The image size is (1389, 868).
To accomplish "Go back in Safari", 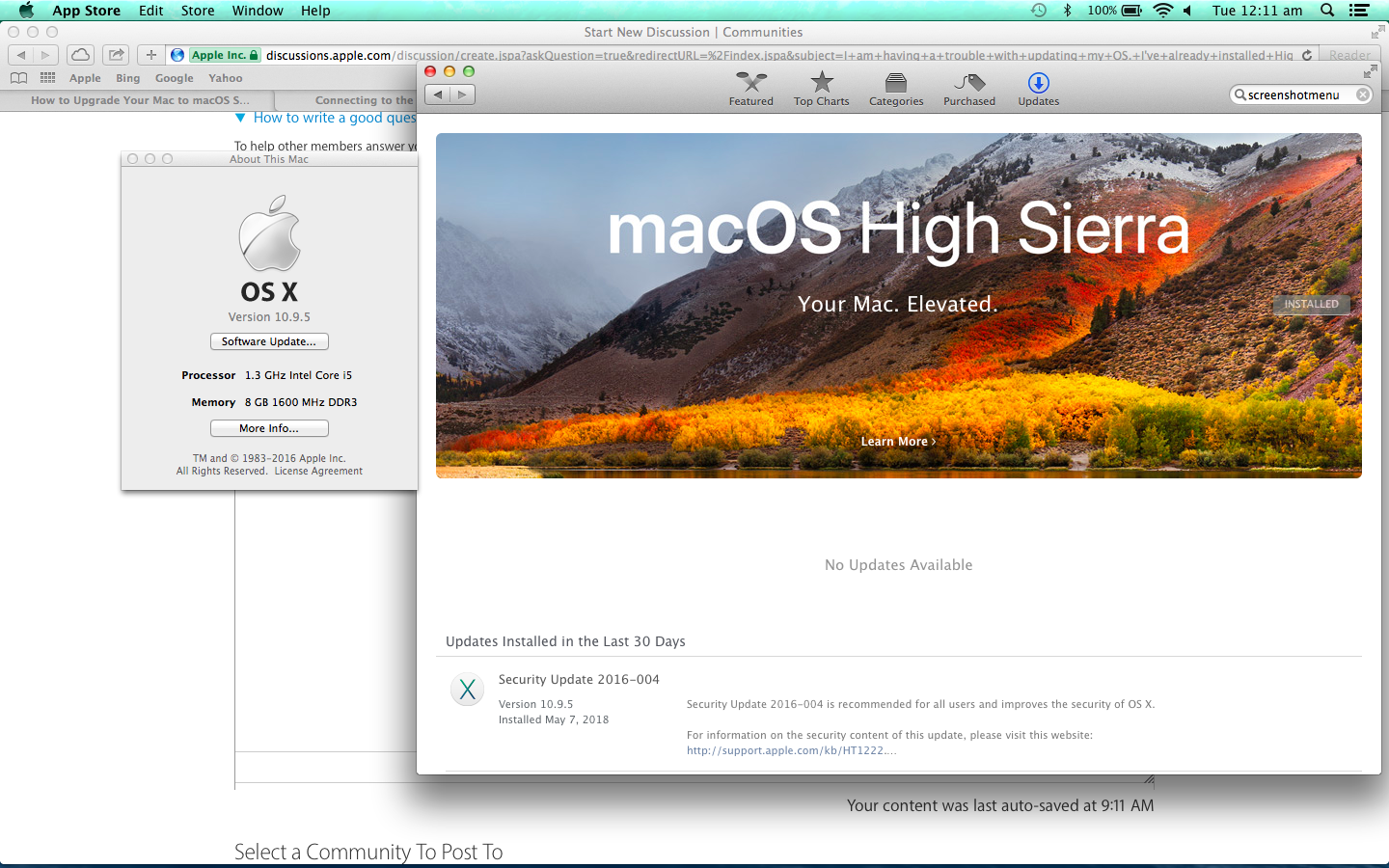I will (21, 55).
